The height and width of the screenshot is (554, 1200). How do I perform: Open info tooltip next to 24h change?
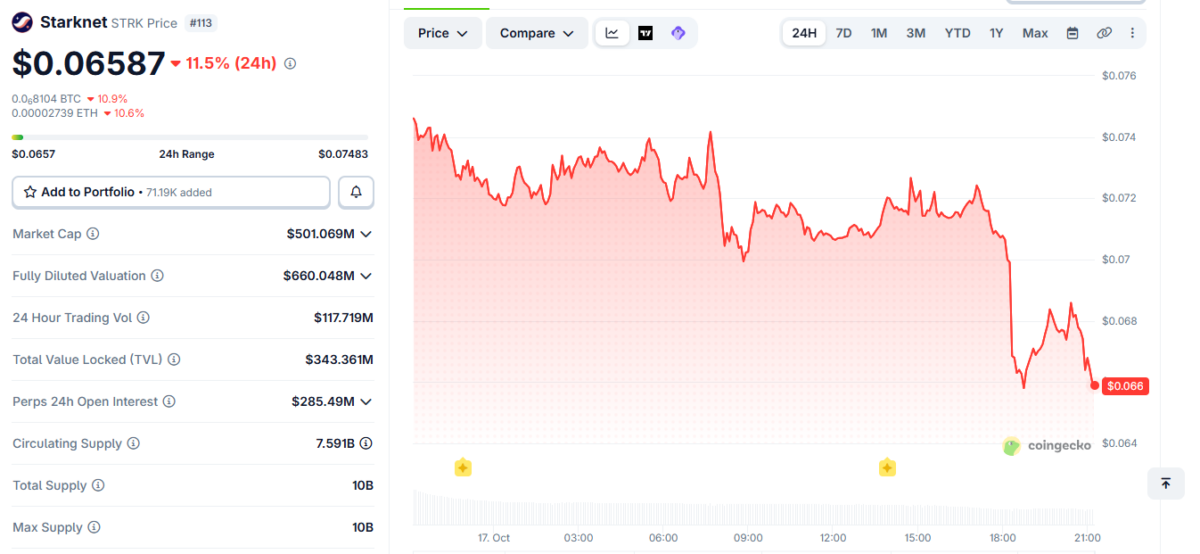coord(290,63)
